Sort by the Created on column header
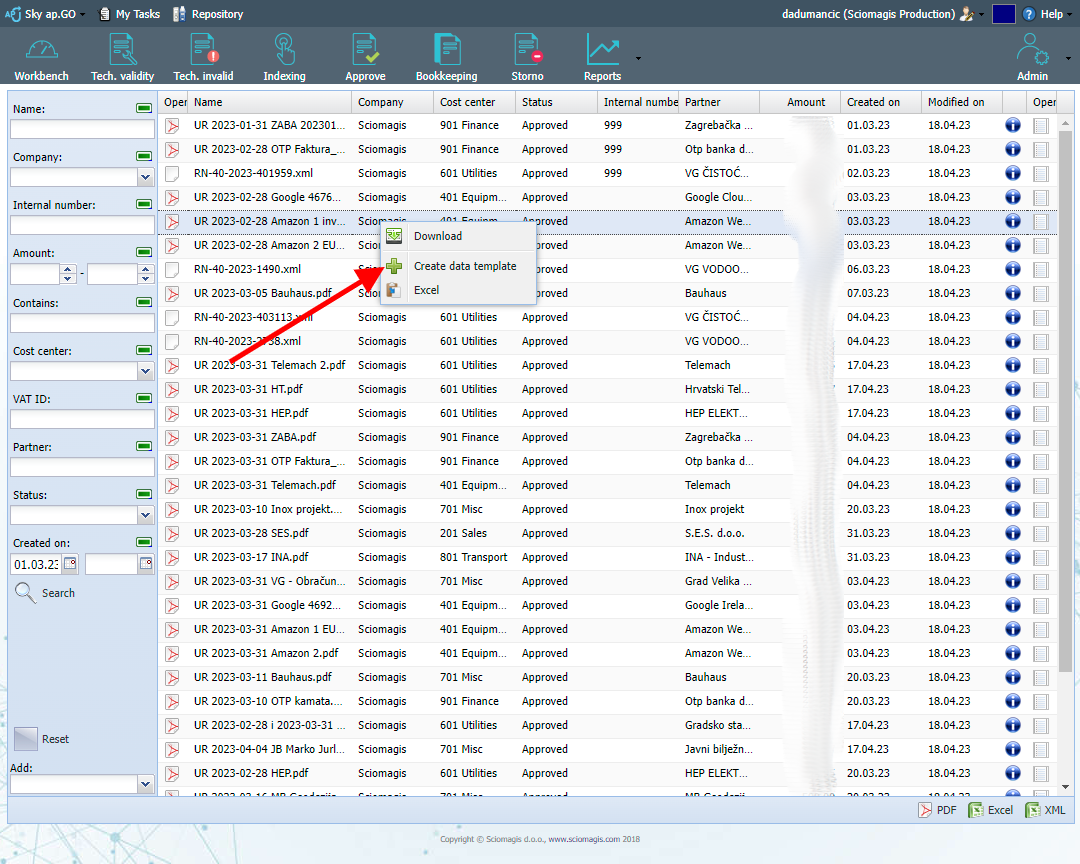This screenshot has width=1080, height=864. pos(880,102)
